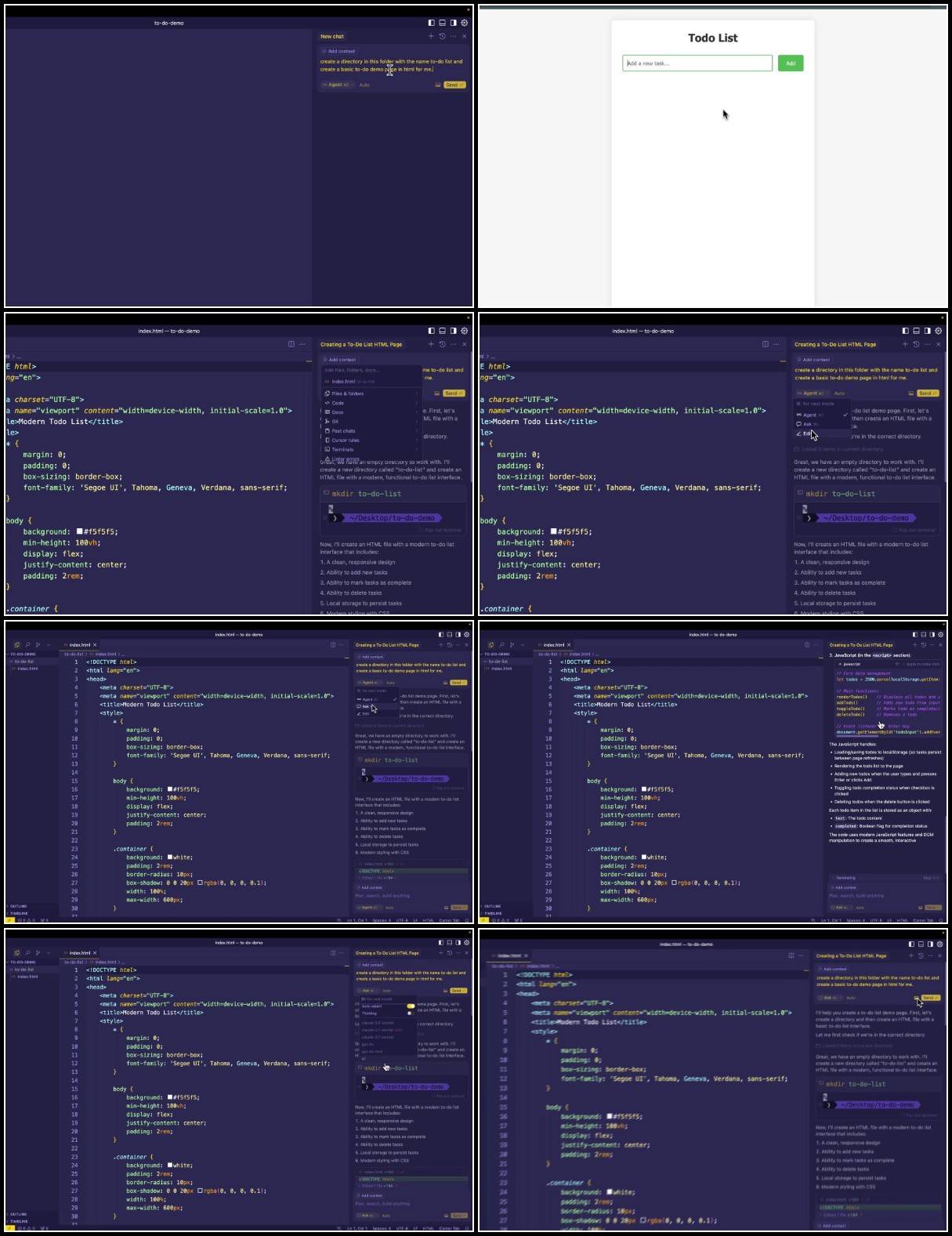952x1236 pixels.
Task: Open Search icon in full-IDE mode-menu screenshot
Action: [x=27, y=645]
